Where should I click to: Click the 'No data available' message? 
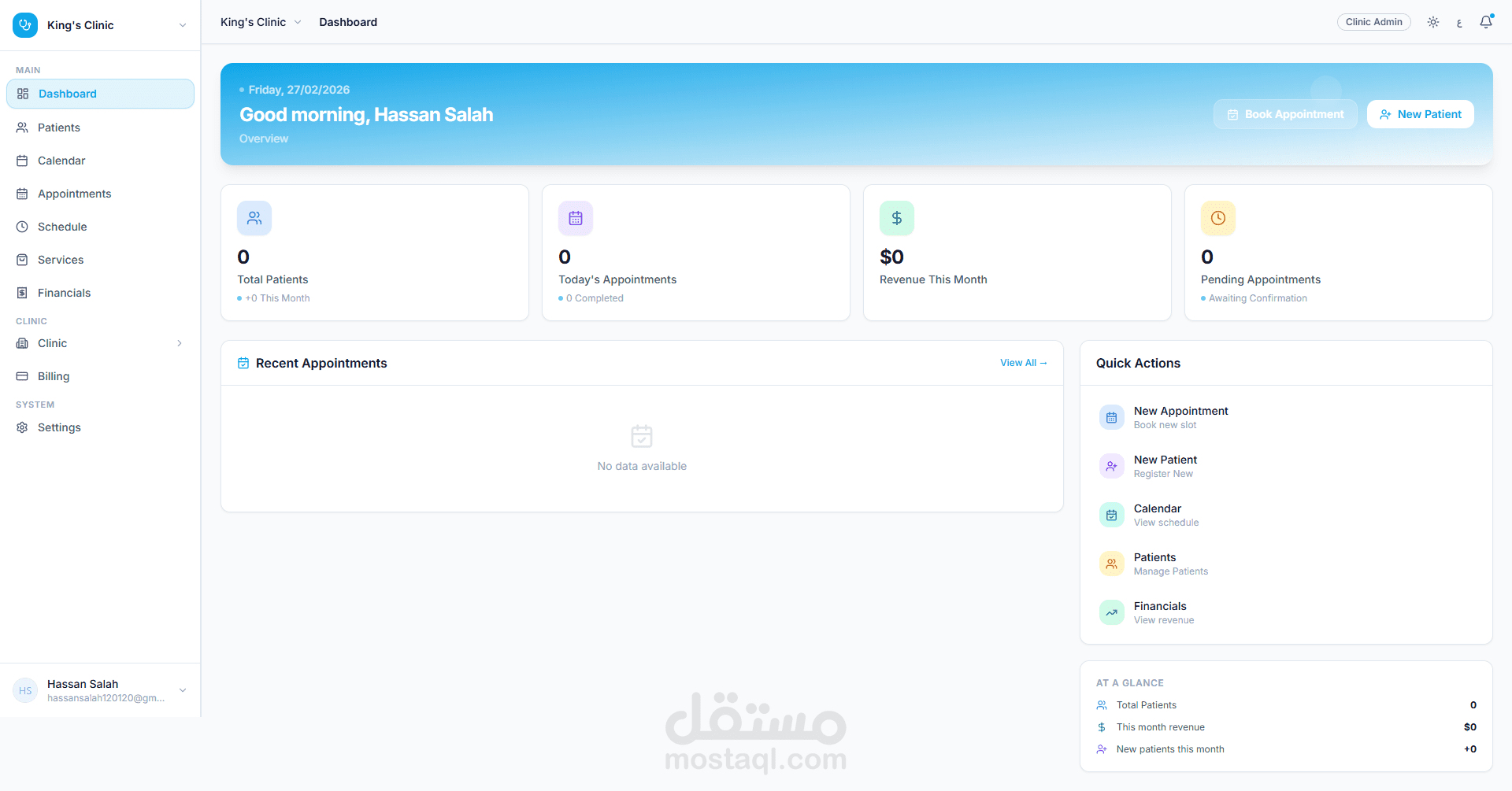[642, 466]
